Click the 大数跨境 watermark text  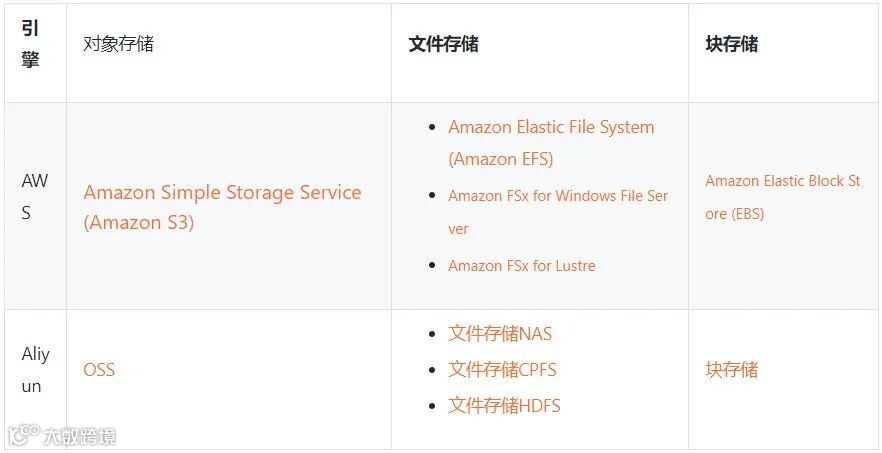click(x=78, y=437)
